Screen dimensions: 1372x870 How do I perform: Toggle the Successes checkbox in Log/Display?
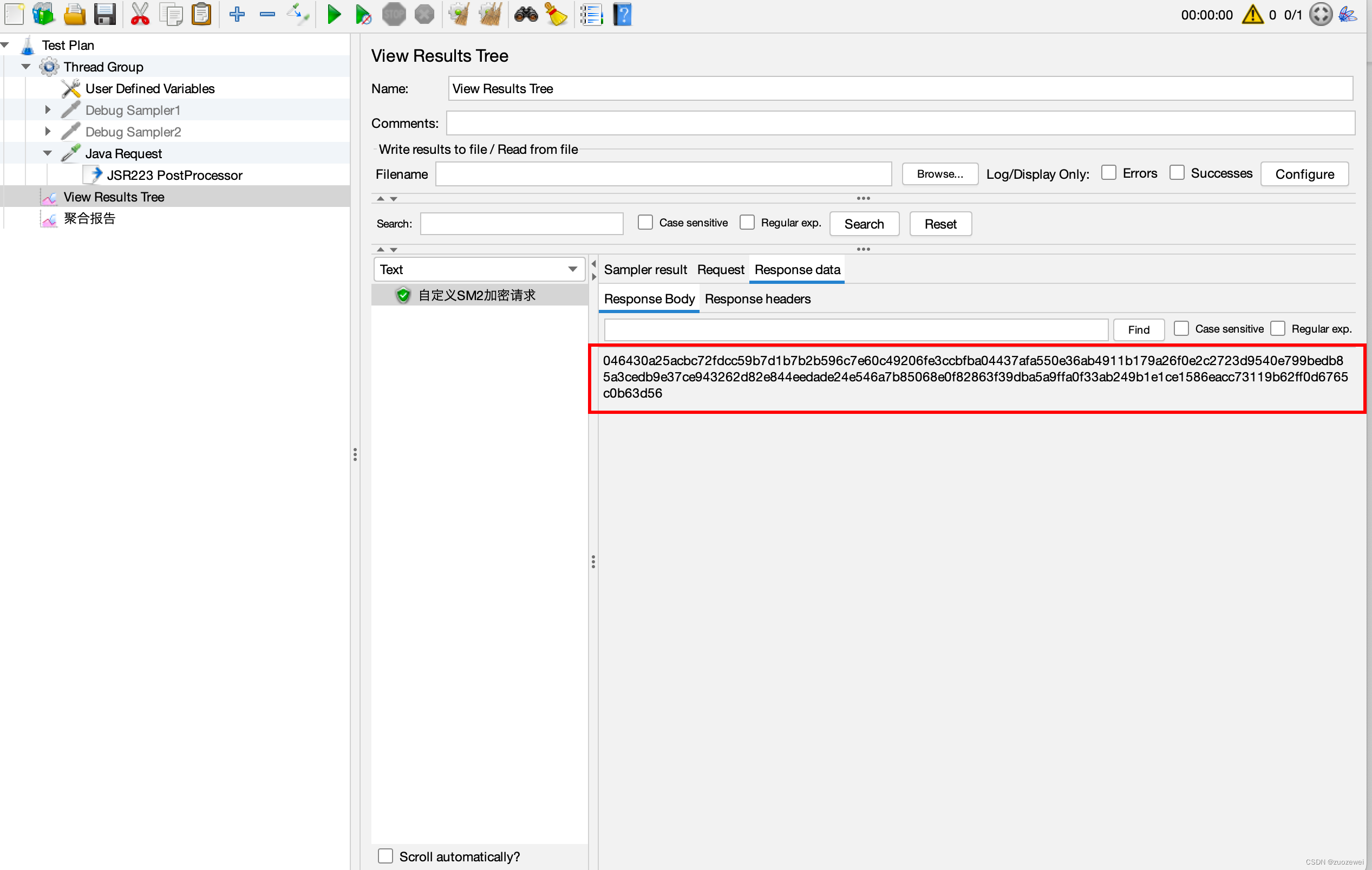[x=1176, y=174]
